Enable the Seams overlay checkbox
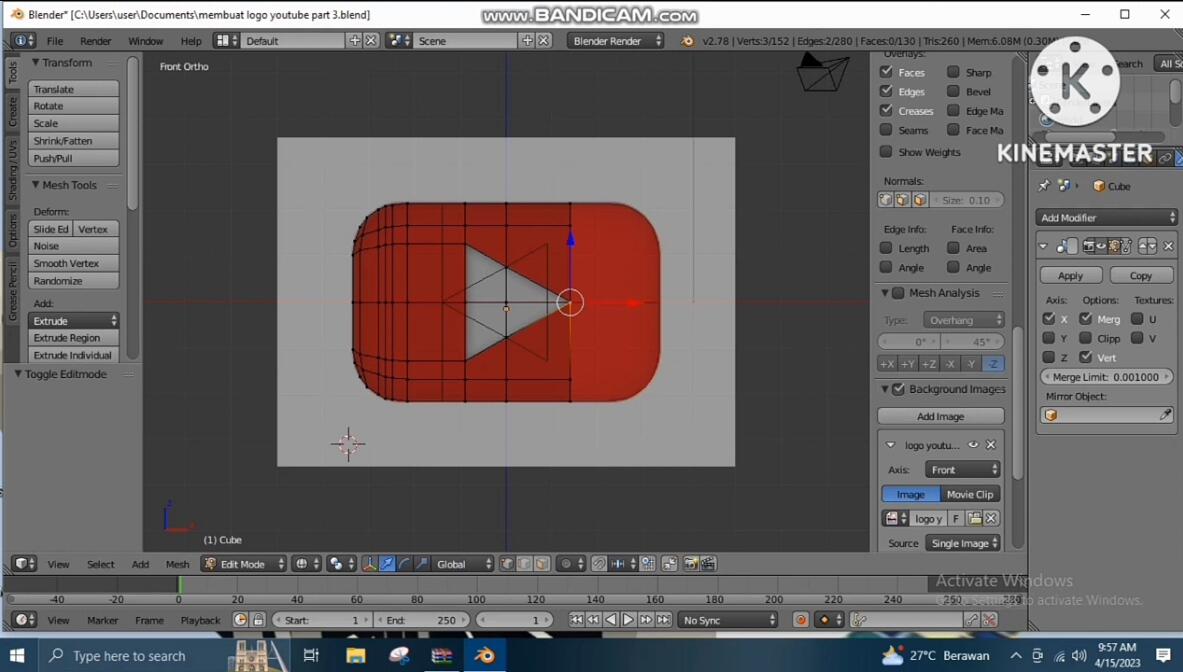 (x=886, y=130)
